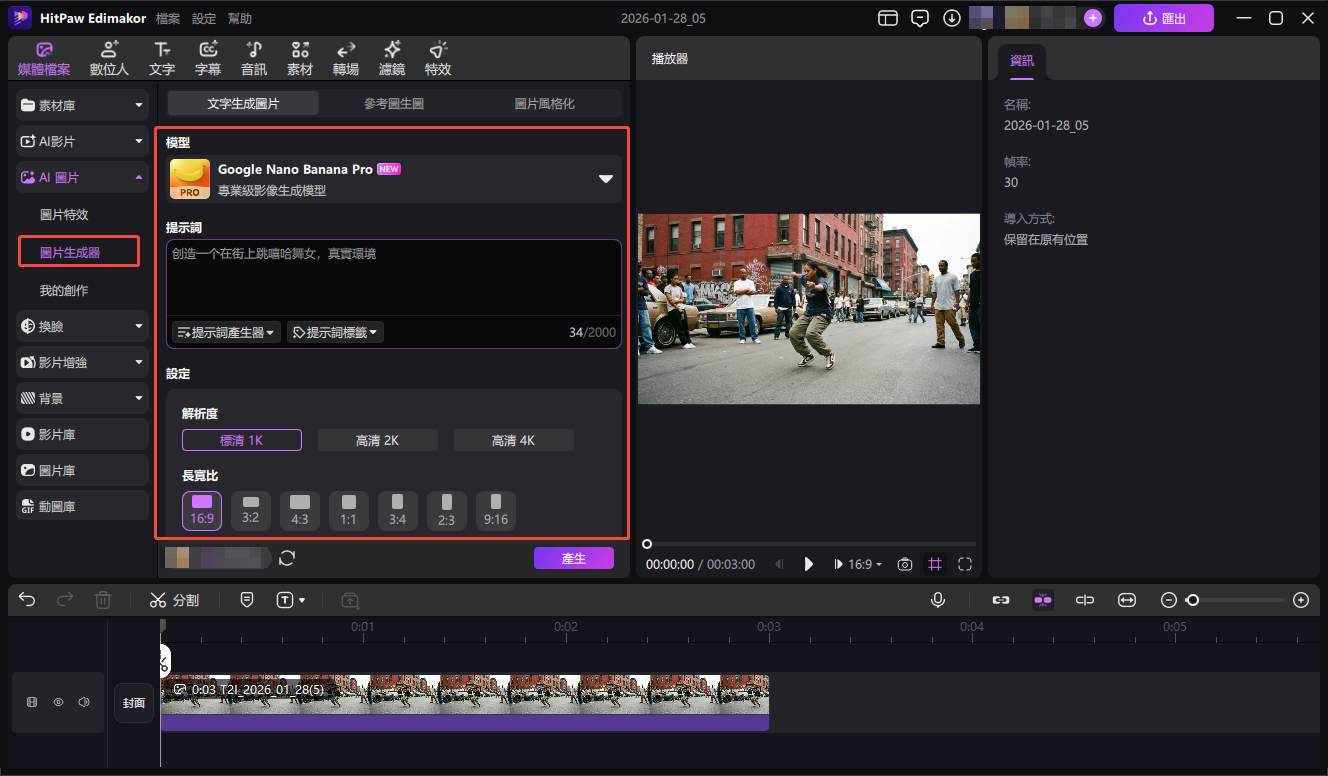1328x776 pixels.
Task: Select the 轉場 transitions icon
Action: [x=346, y=58]
